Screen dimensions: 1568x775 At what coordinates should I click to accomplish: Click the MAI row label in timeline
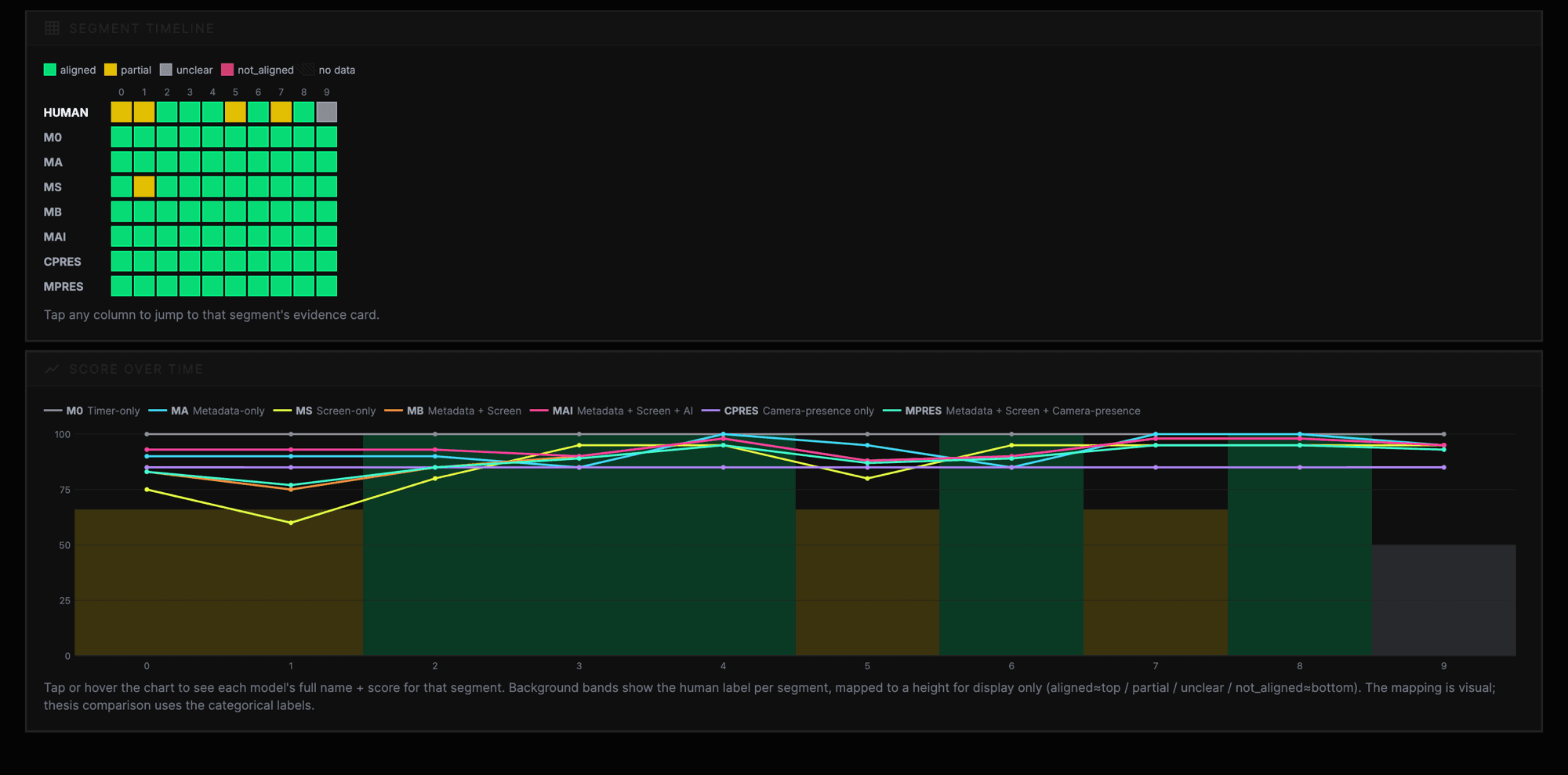pos(55,237)
